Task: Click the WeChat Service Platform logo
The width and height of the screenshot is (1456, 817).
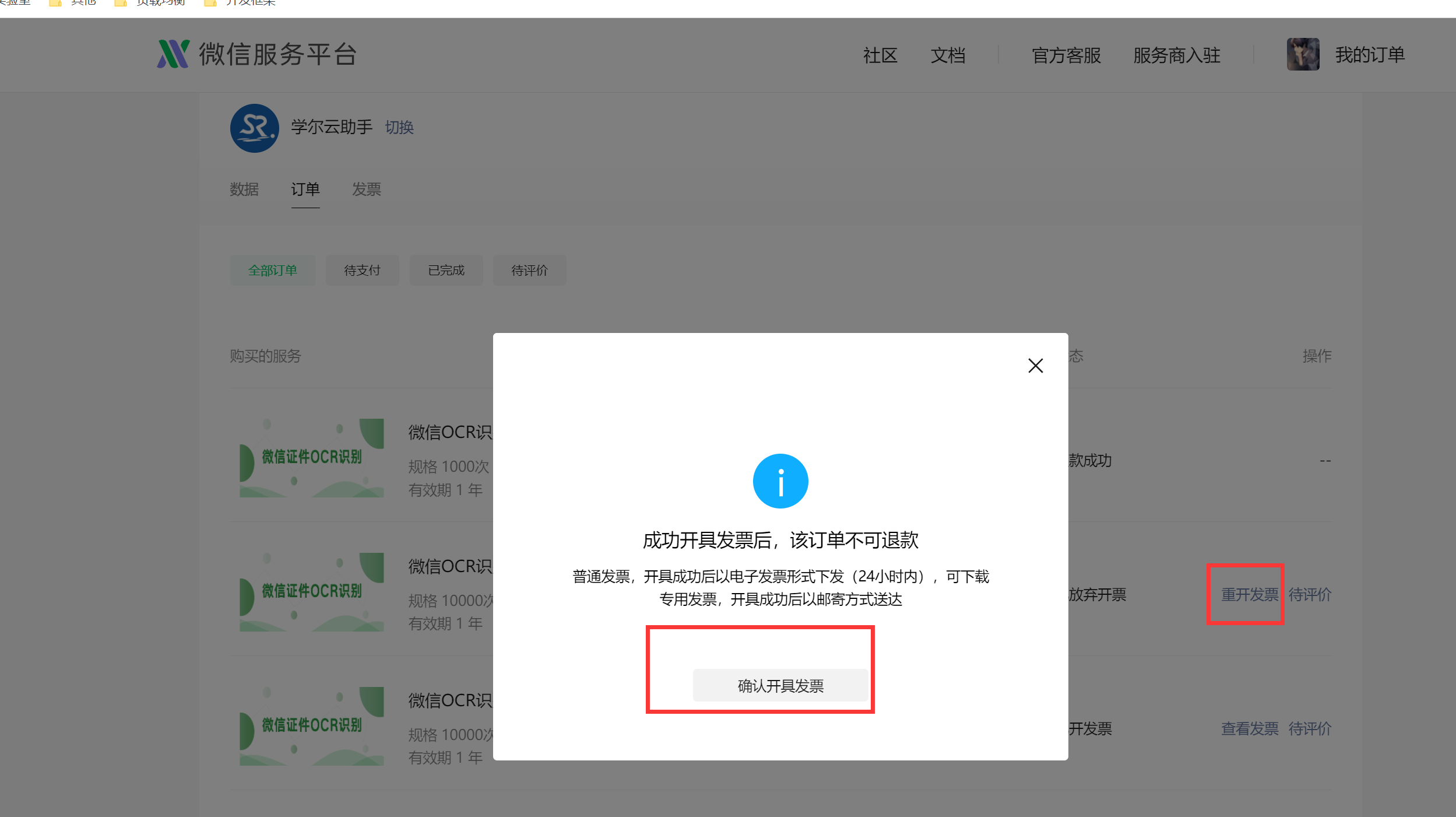Action: 173,54
